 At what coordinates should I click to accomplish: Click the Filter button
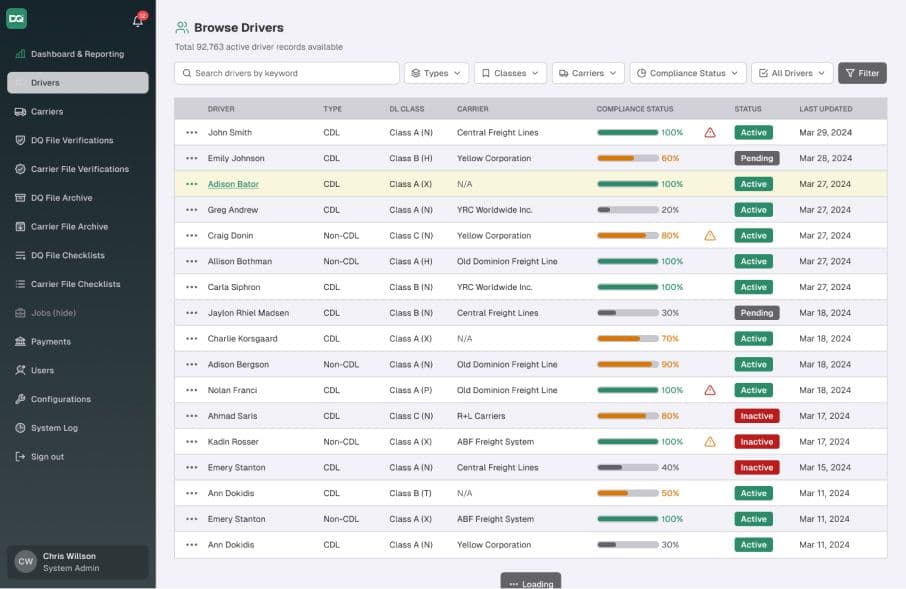point(862,73)
